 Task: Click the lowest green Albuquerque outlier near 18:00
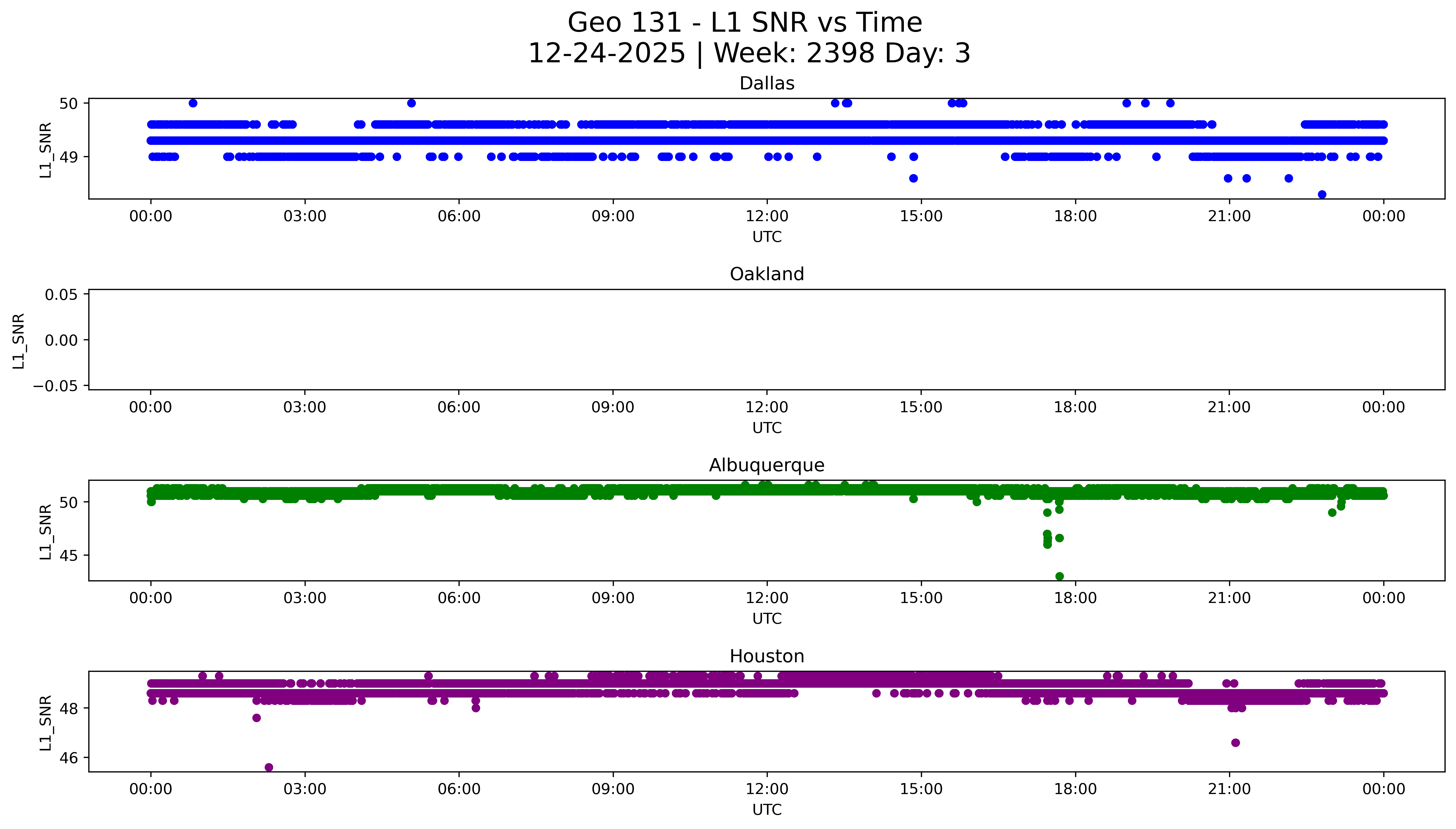(x=1060, y=576)
